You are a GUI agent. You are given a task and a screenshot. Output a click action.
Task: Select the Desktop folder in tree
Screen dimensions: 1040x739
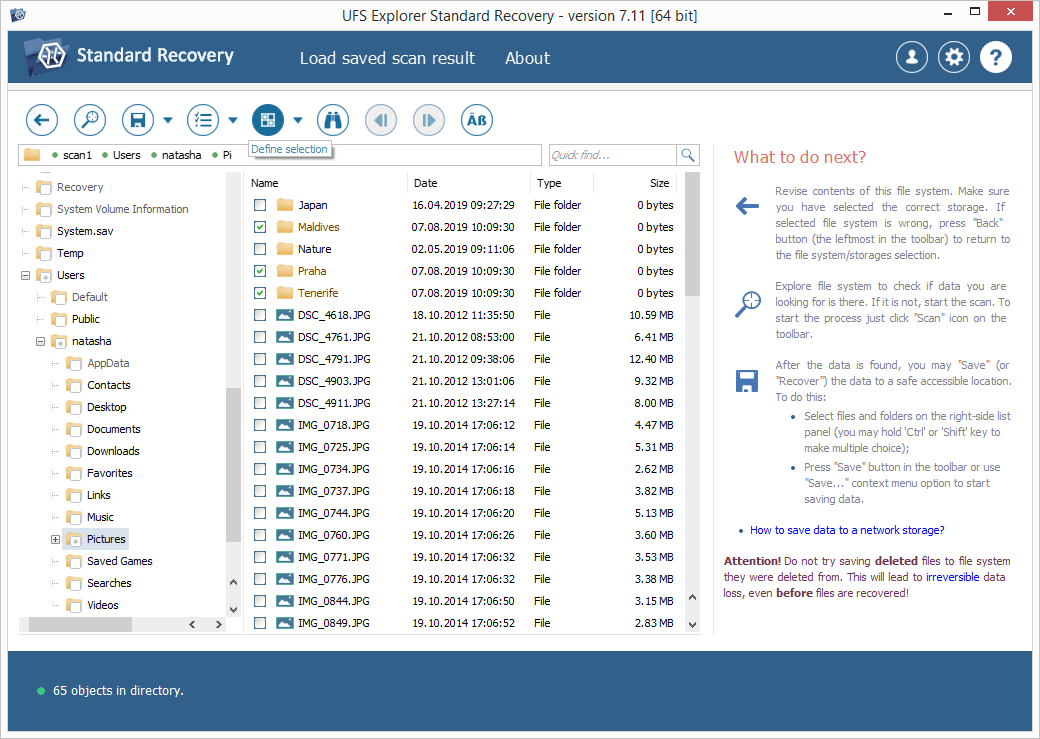[x=106, y=407]
